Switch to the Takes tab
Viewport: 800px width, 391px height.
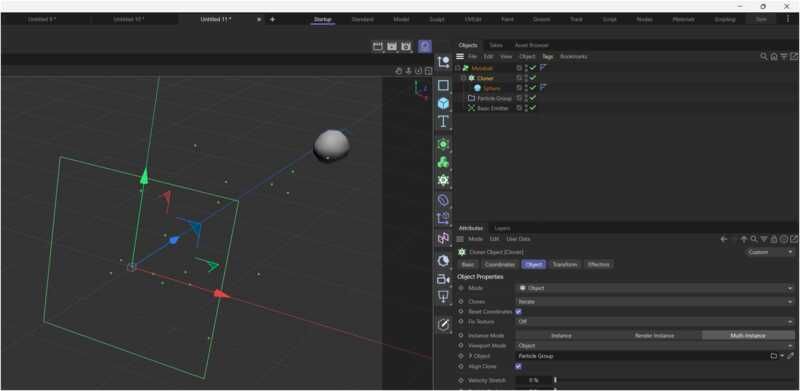tap(495, 45)
